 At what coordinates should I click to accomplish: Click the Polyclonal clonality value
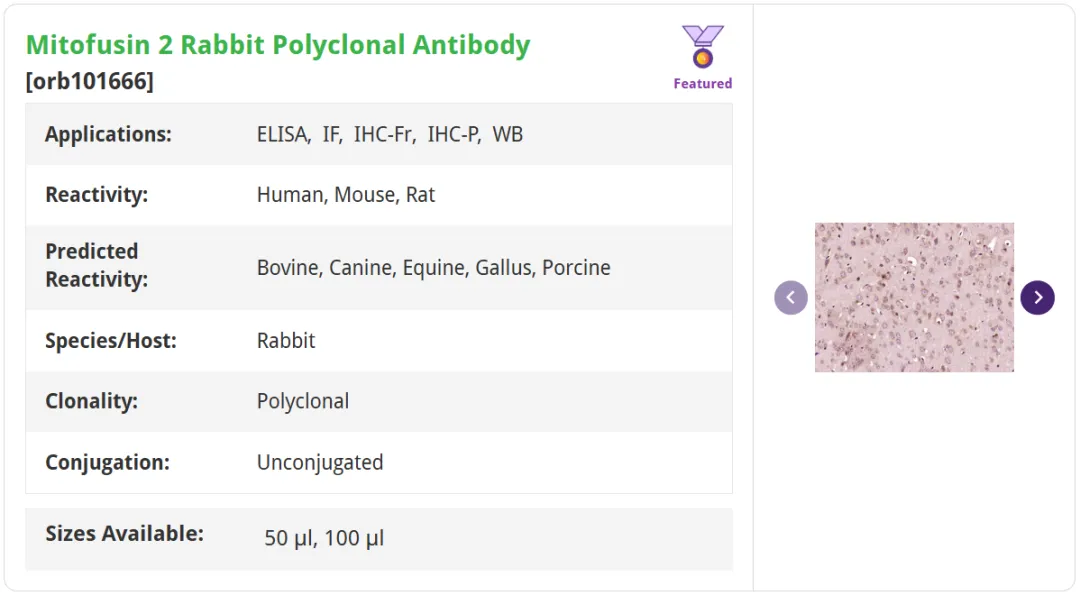click(x=303, y=401)
